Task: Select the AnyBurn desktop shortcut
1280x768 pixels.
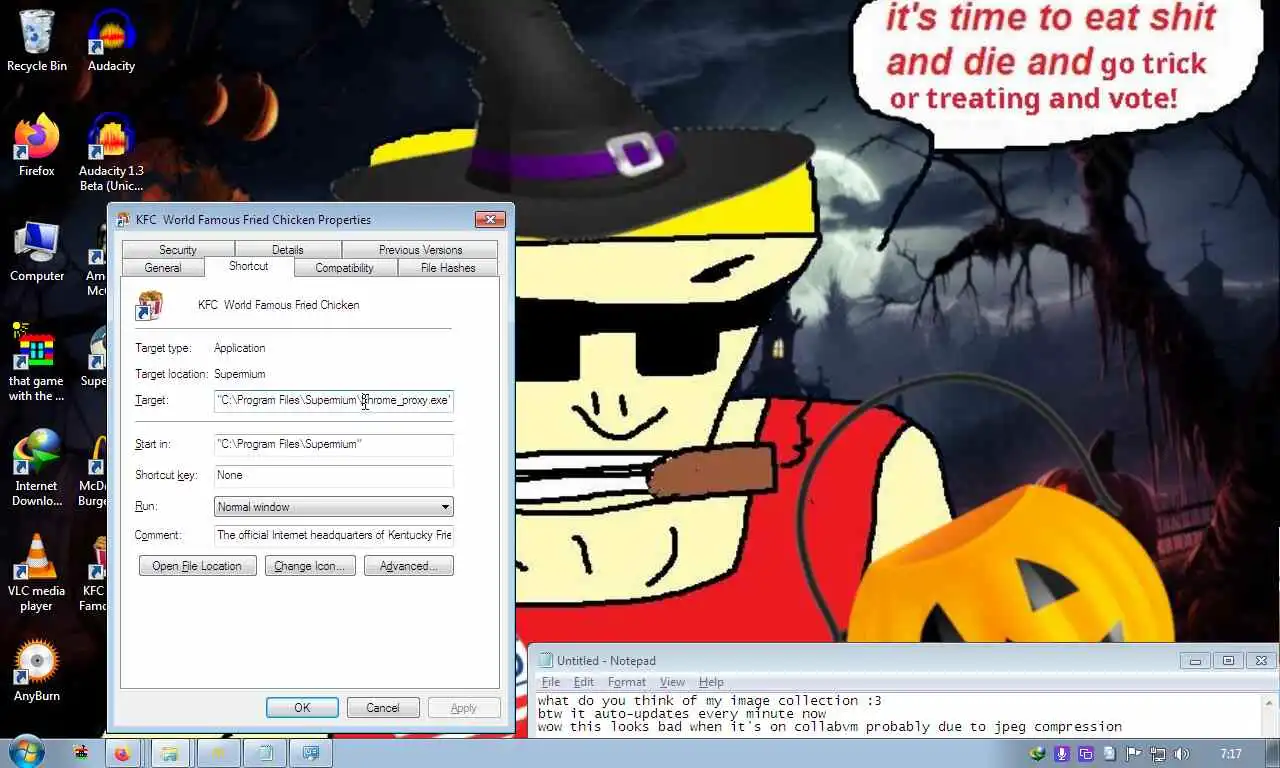Action: click(37, 670)
